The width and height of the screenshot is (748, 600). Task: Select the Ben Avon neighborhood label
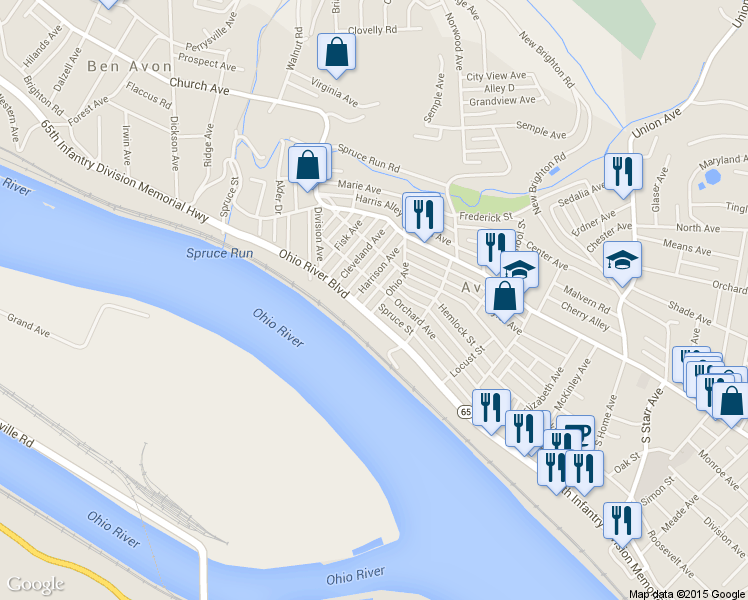pyautogui.click(x=129, y=66)
